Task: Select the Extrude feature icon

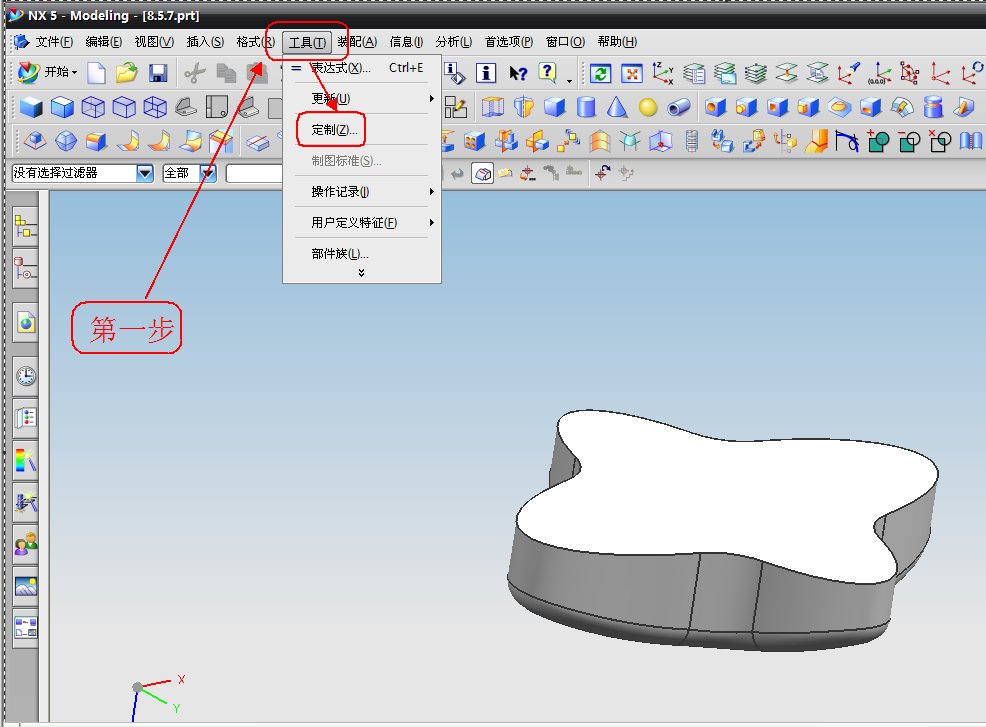Action: coord(492,107)
